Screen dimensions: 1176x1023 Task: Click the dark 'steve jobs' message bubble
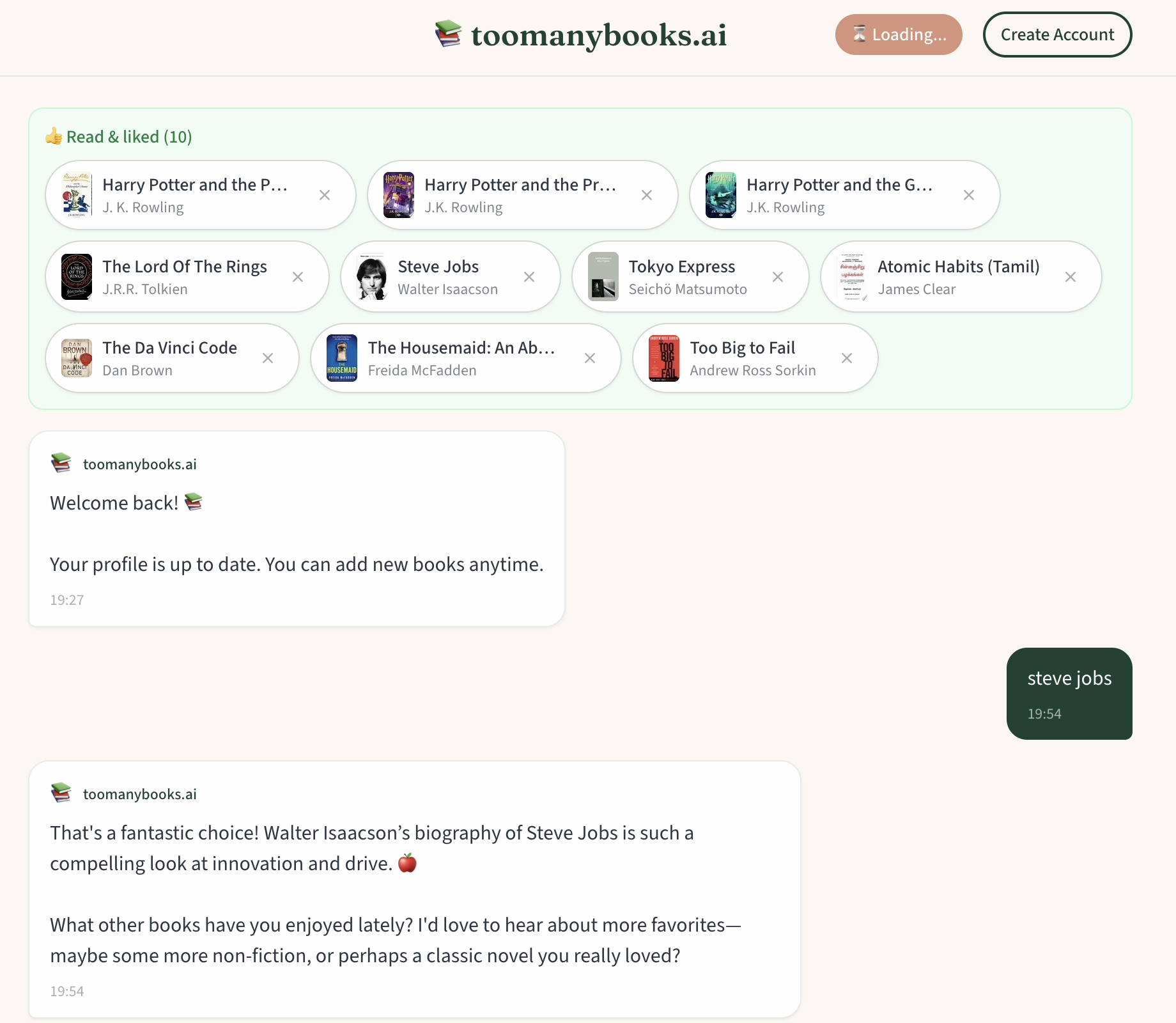tap(1069, 694)
